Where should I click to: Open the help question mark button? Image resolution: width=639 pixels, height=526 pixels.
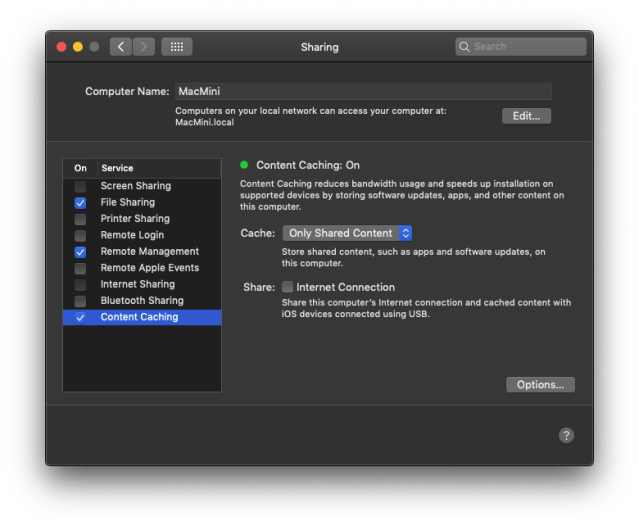point(566,435)
